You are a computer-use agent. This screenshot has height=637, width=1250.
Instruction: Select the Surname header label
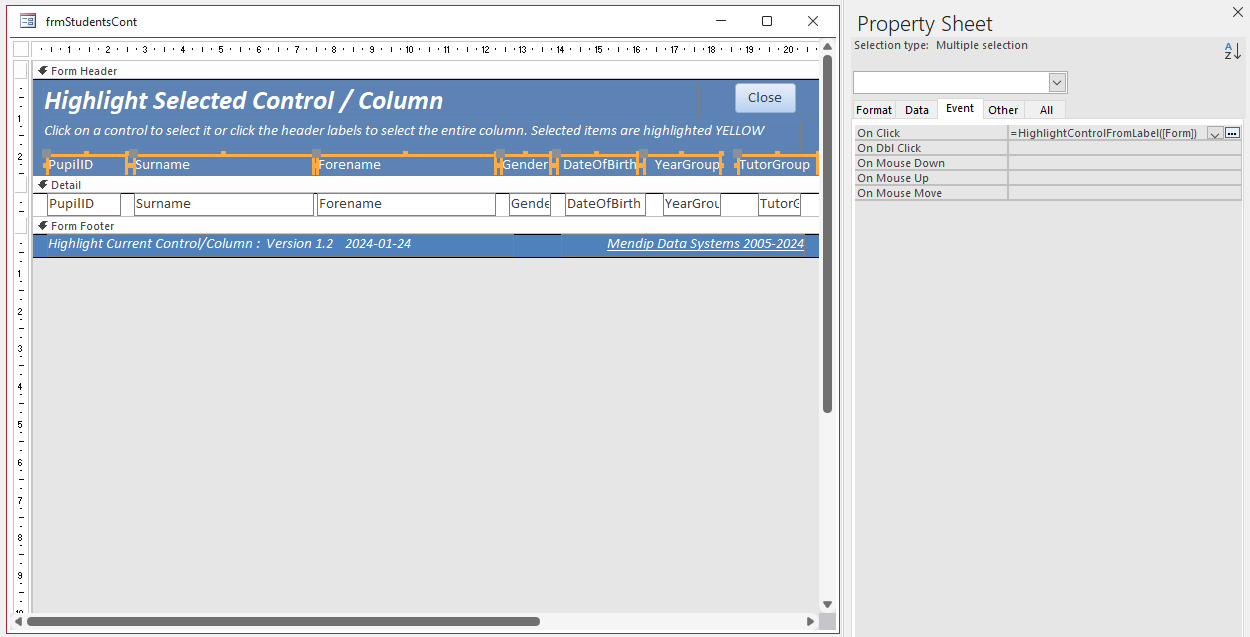(x=223, y=165)
